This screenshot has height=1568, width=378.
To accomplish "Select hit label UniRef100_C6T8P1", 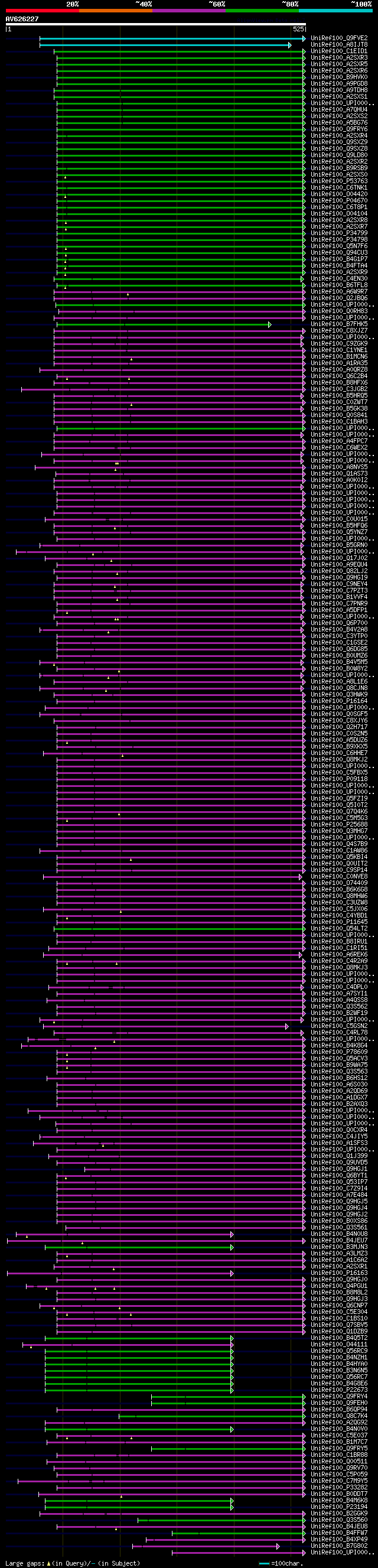I will (339, 207).
